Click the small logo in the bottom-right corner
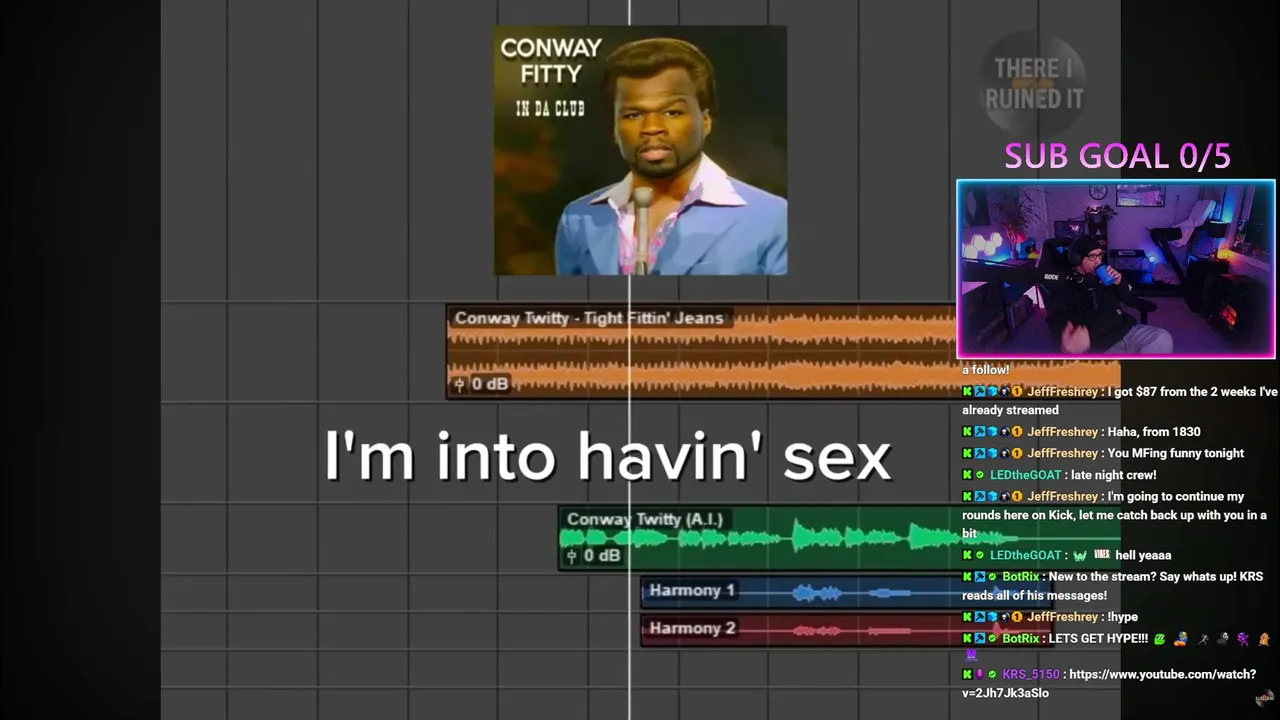The height and width of the screenshot is (720, 1280). click(x=1265, y=697)
